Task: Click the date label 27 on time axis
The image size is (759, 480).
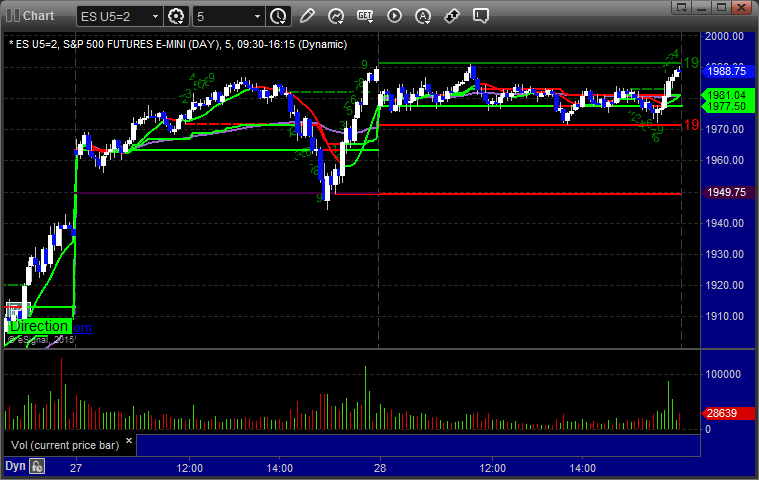Action: click(76, 468)
